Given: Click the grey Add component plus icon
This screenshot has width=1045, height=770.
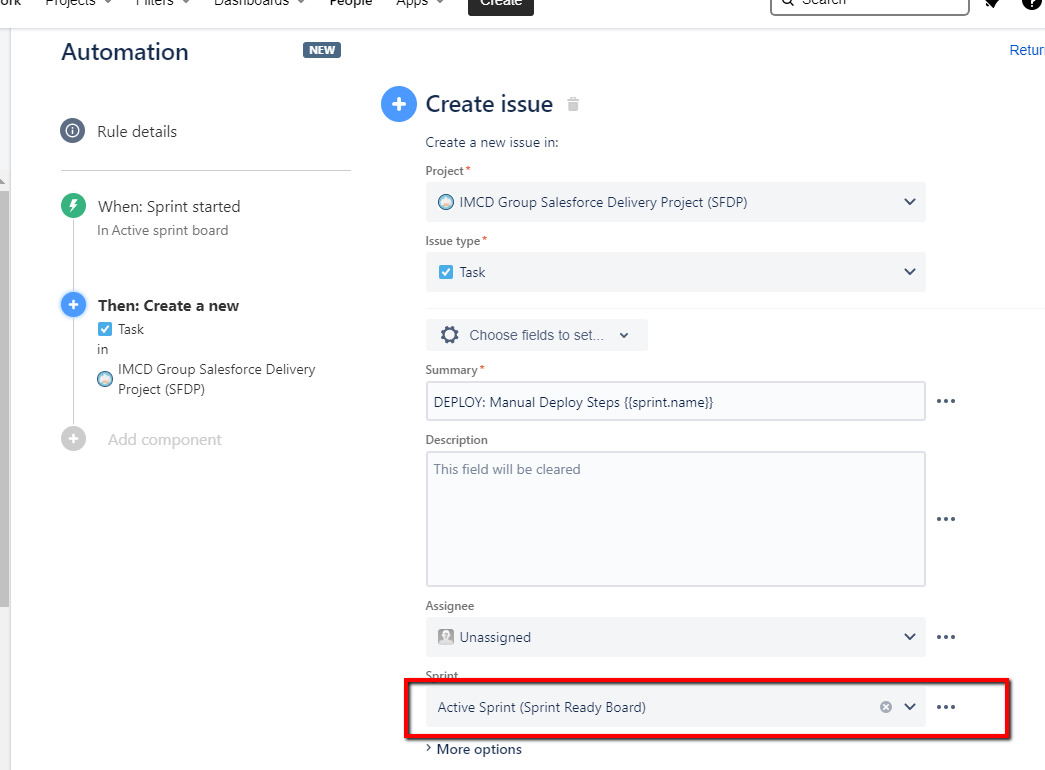Looking at the screenshot, I should 73,439.
